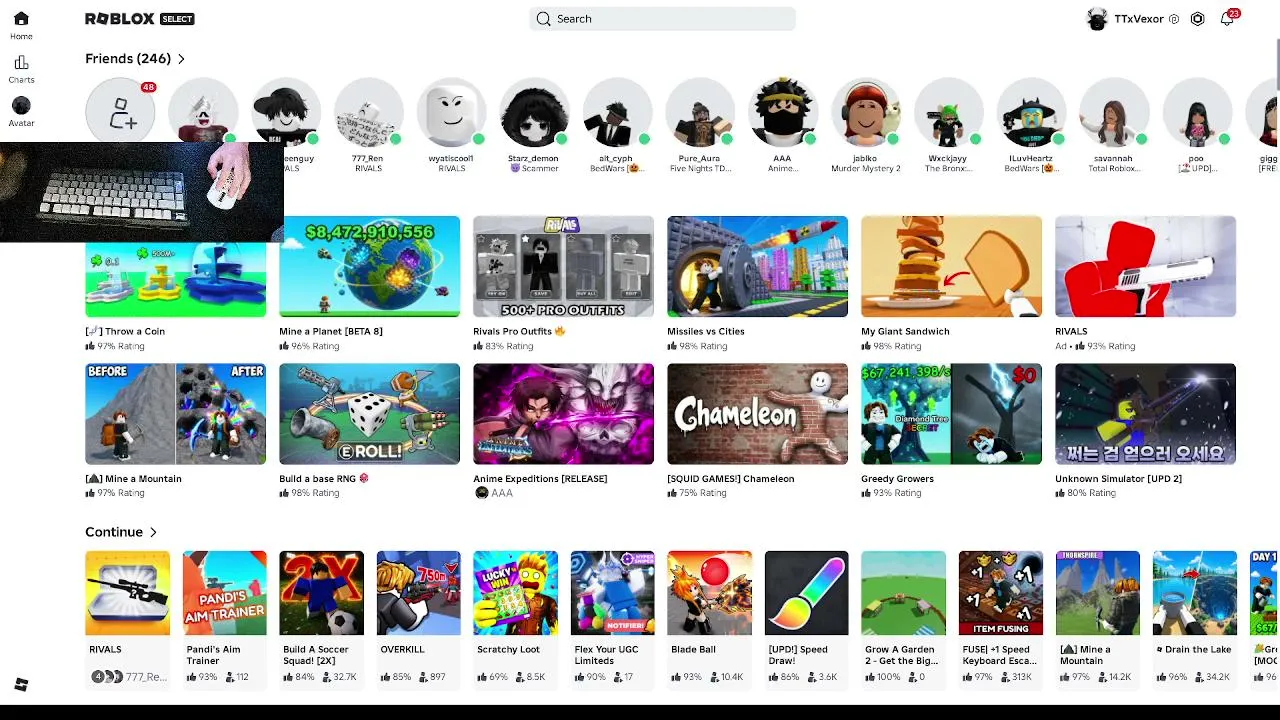Image resolution: width=1280 pixels, height=720 pixels.
Task: Open My Giant Sandwich thumbnail
Action: click(951, 266)
